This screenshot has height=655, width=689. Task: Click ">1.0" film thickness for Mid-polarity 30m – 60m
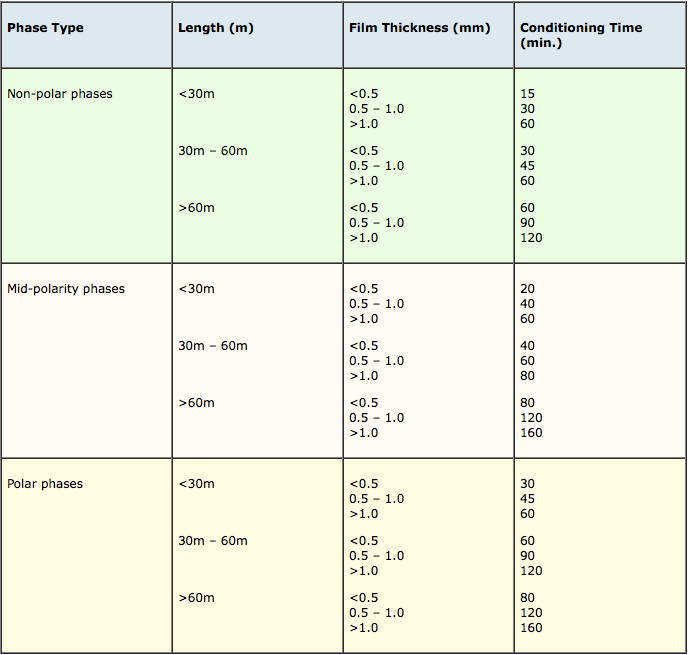tap(364, 376)
